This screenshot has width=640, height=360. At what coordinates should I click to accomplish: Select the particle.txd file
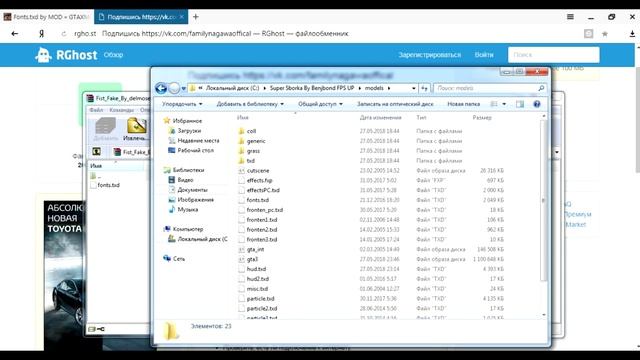click(x=260, y=299)
